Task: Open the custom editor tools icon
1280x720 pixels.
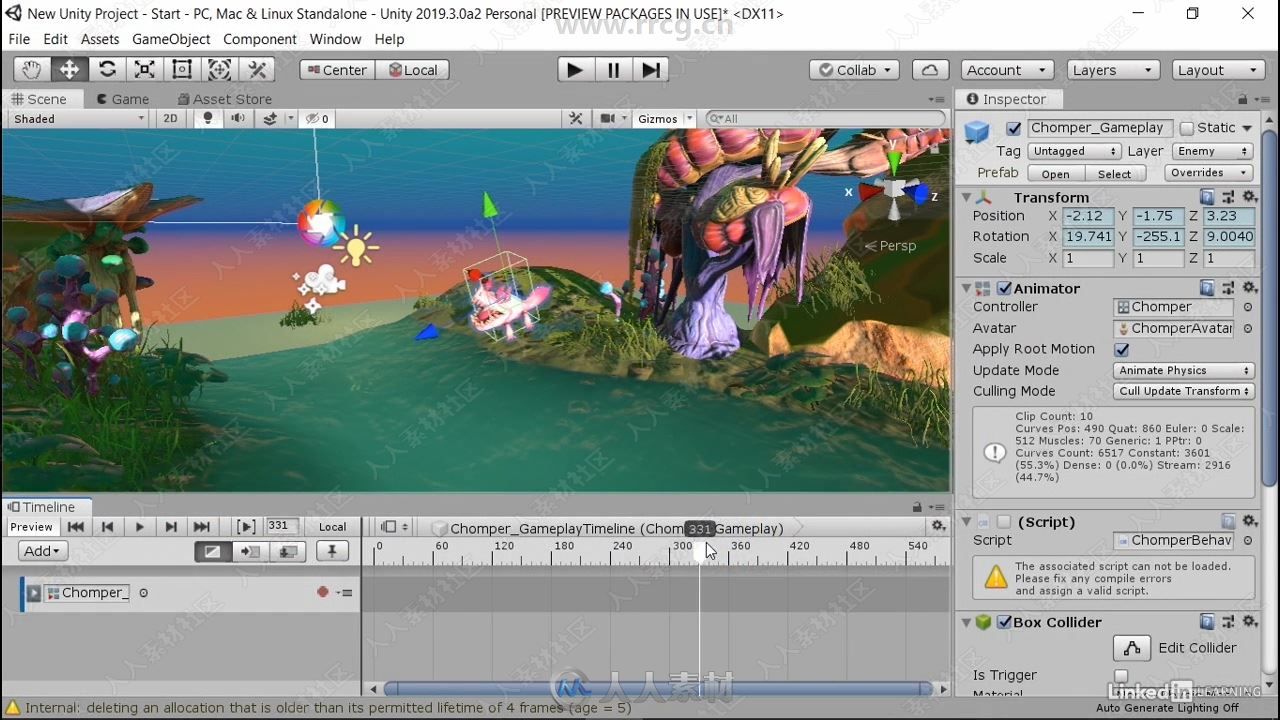Action: 257,69
